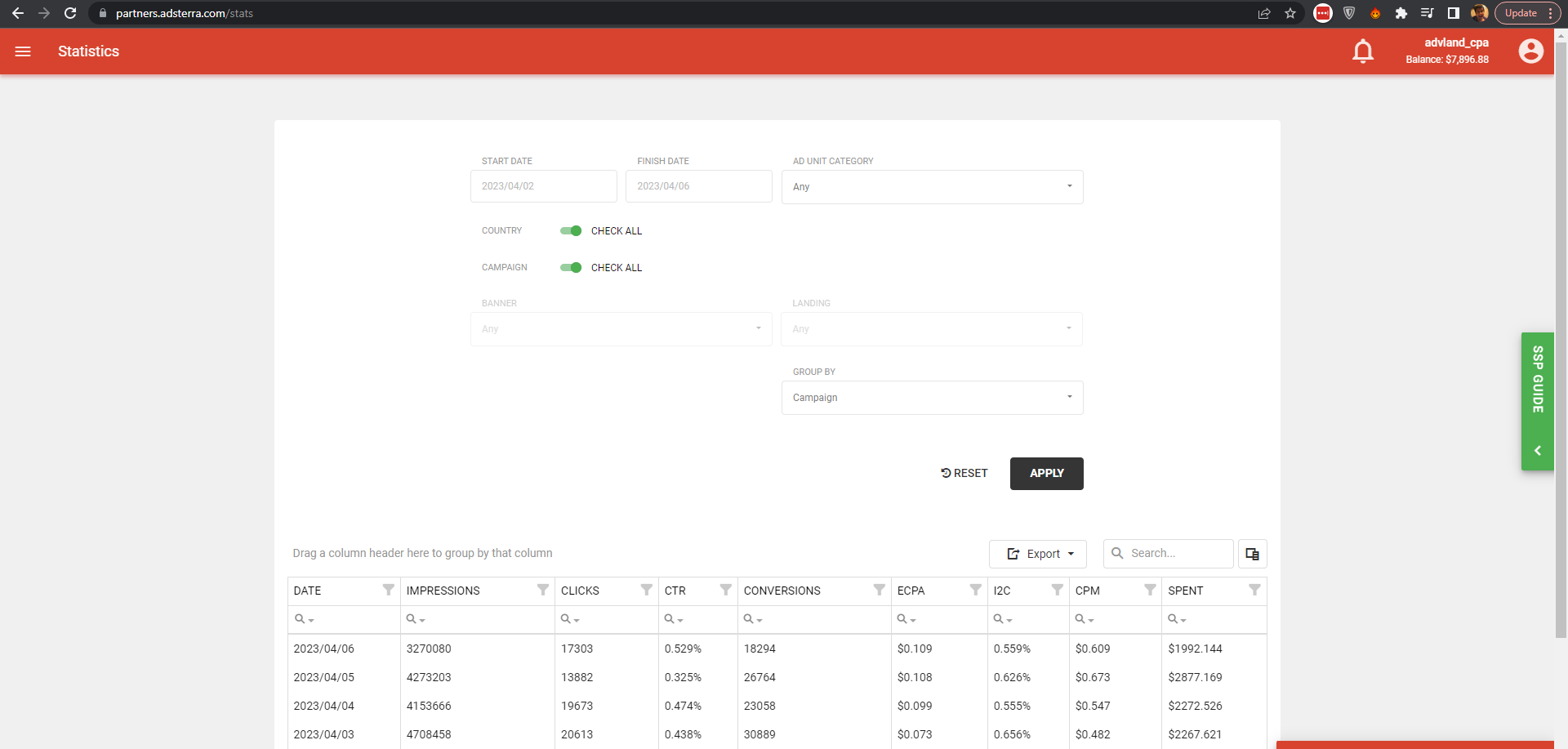Reload the page in browser
The height and width of the screenshot is (749, 1568).
70,13
